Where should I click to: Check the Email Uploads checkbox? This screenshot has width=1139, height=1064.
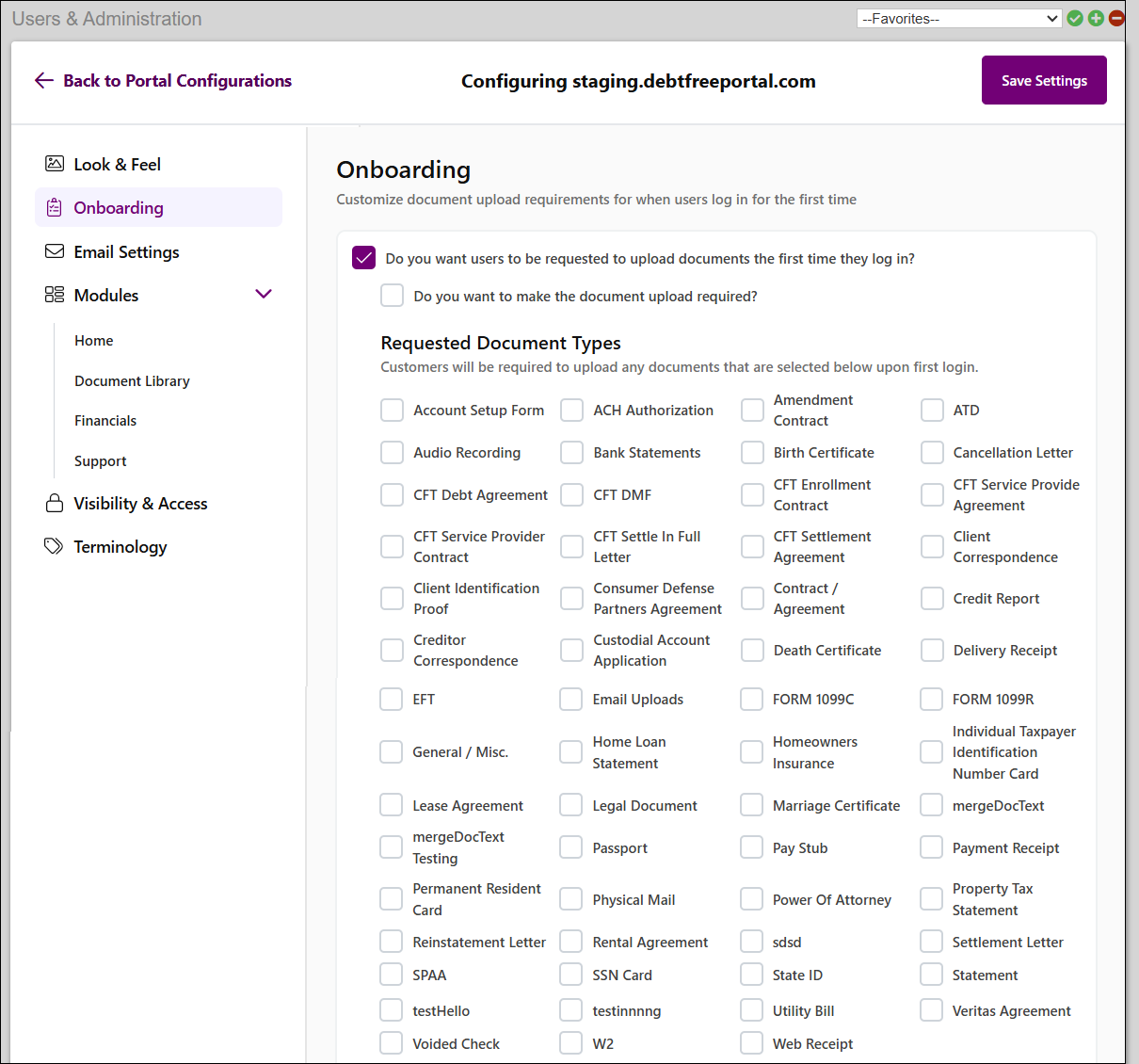(x=571, y=700)
